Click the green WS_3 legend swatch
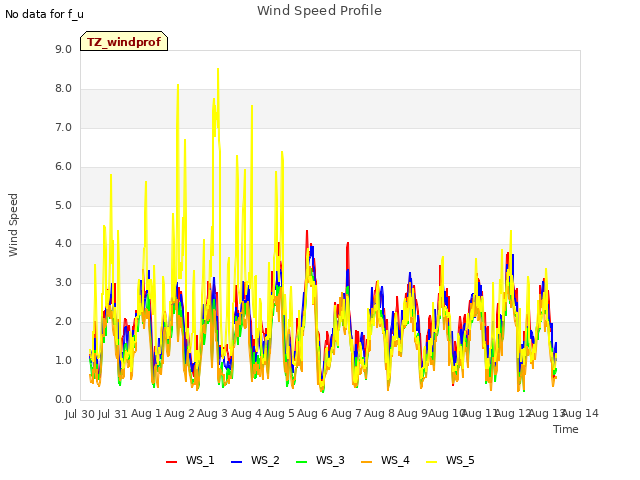This screenshot has height=480, width=640. (x=302, y=462)
